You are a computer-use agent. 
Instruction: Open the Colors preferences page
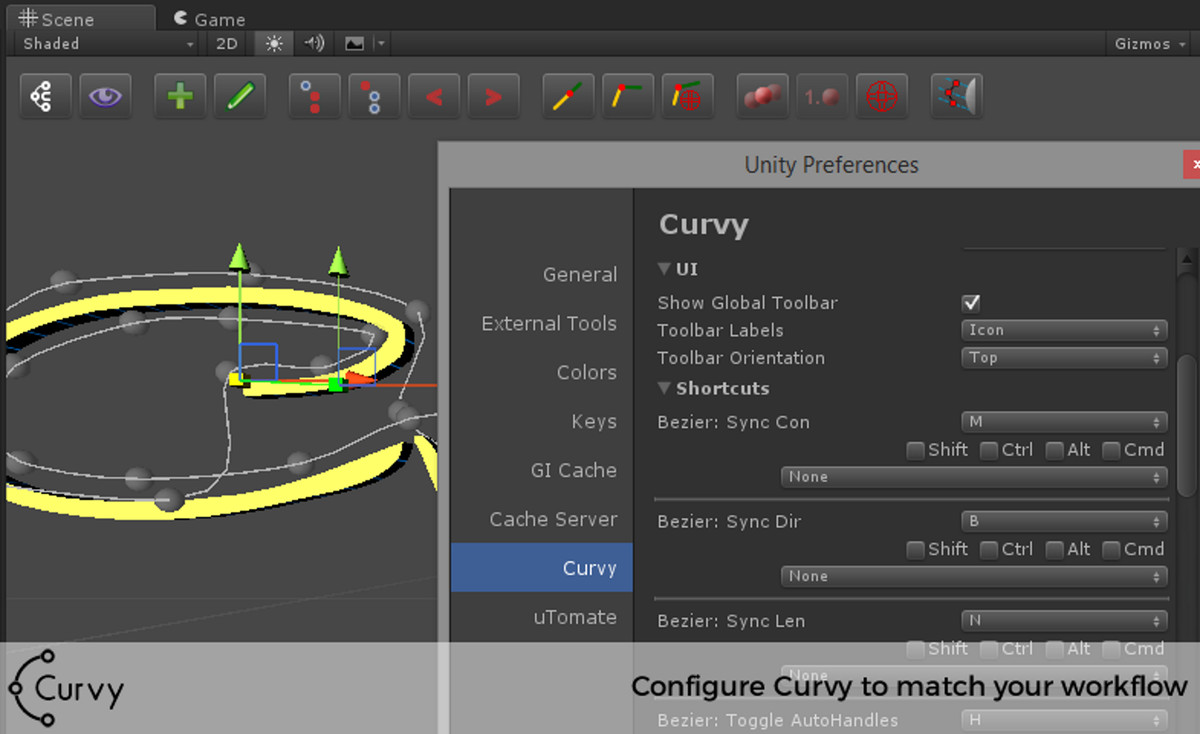586,372
